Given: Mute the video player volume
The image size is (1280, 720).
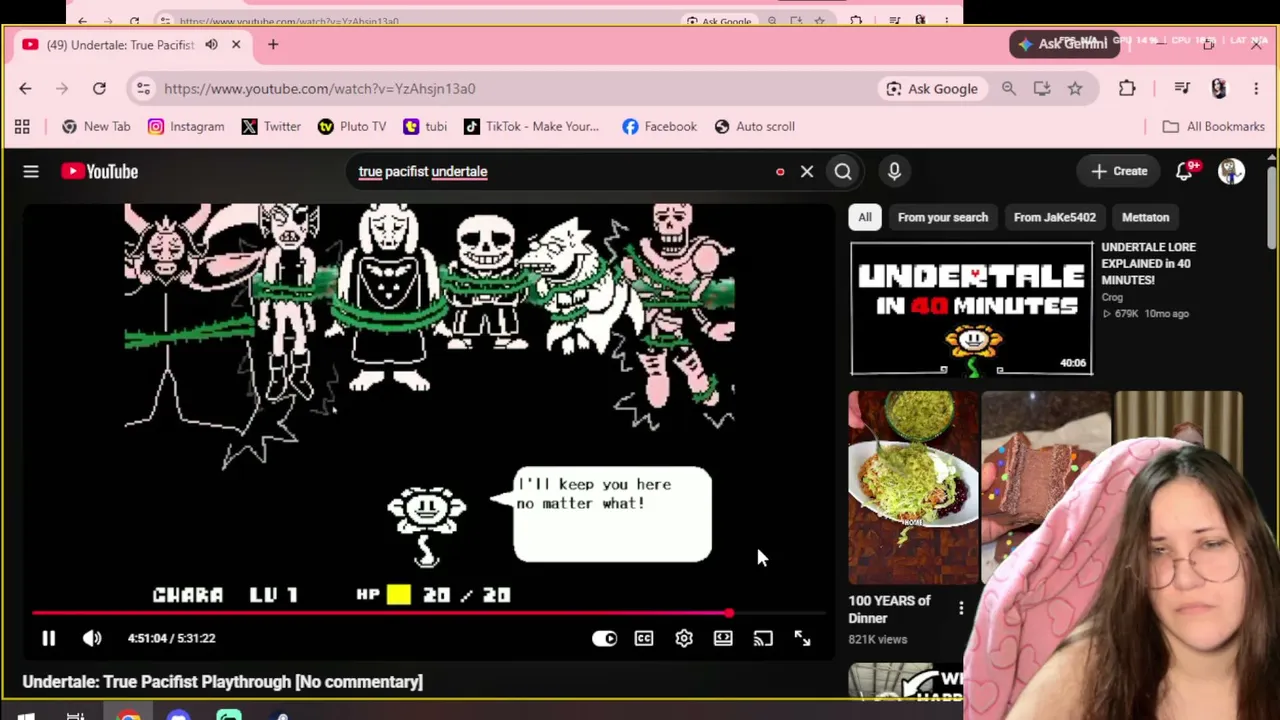Looking at the screenshot, I should tap(92, 638).
